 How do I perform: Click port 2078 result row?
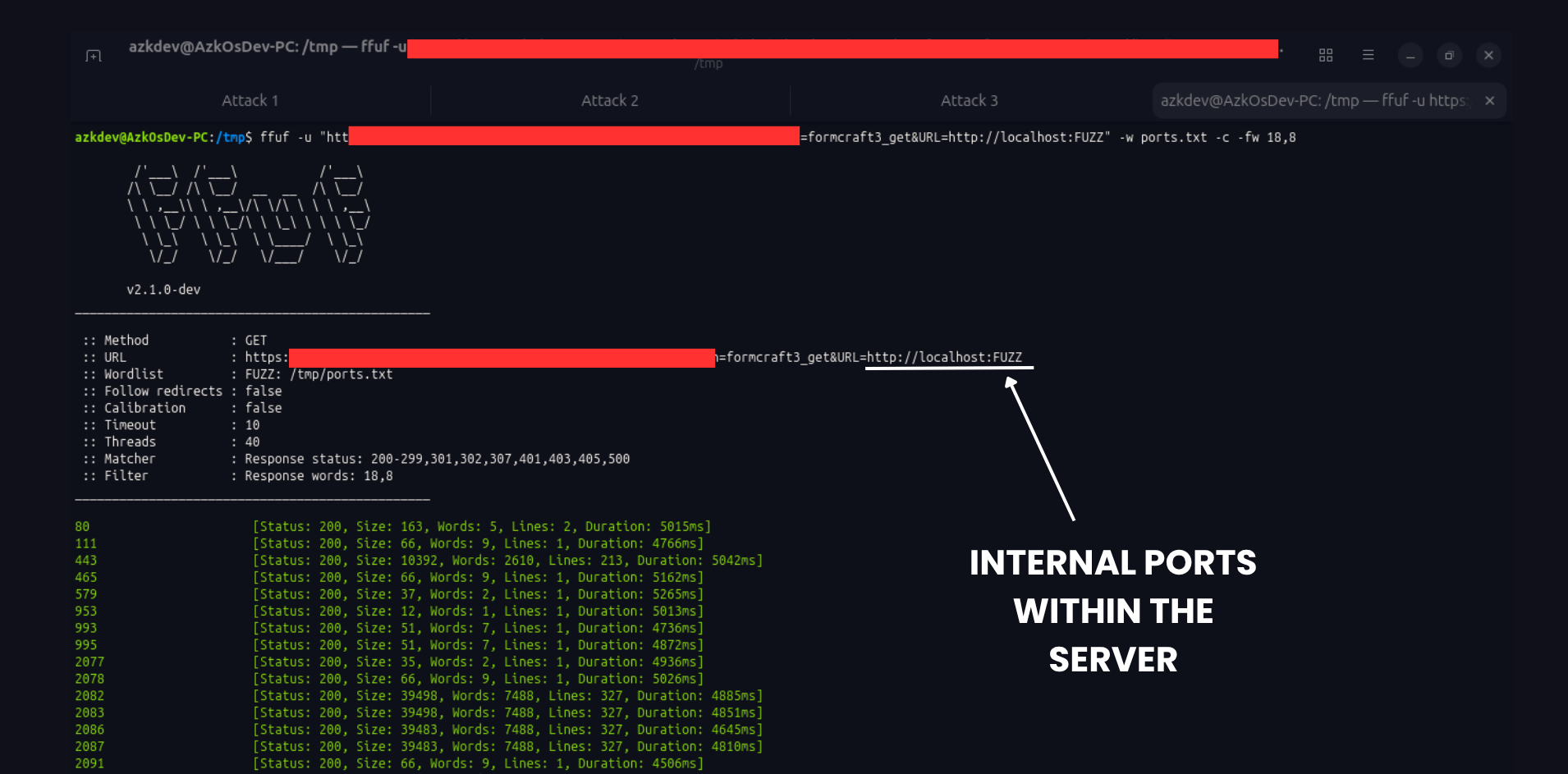[389, 679]
